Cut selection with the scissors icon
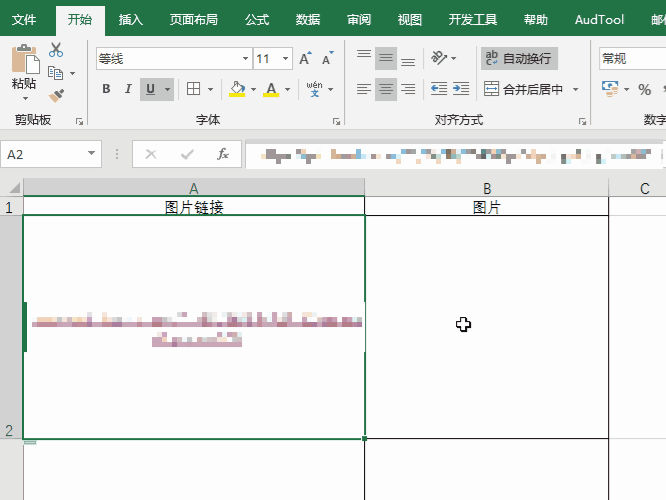666x500 pixels. click(56, 50)
